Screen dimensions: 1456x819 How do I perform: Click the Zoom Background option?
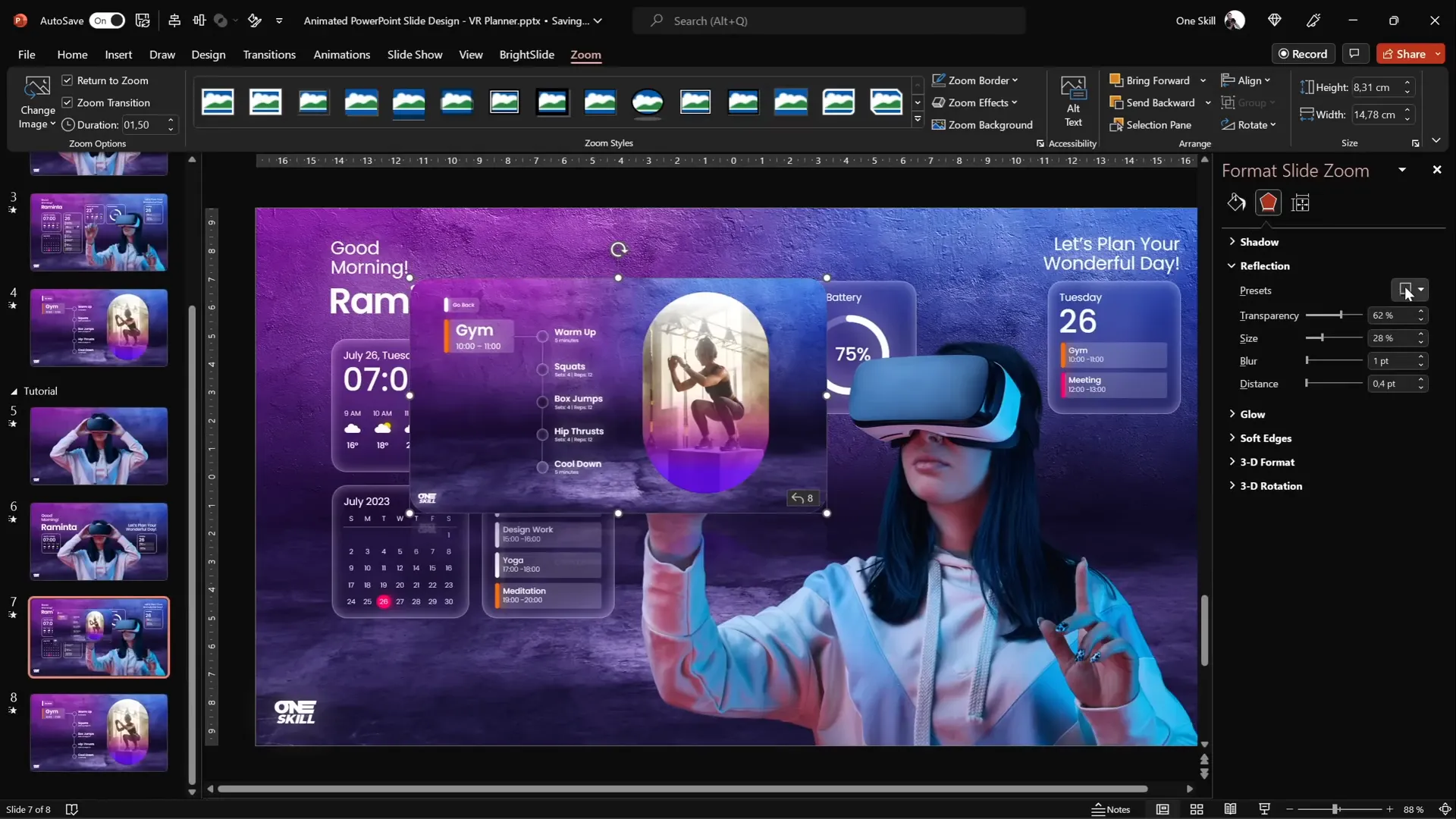(x=982, y=124)
